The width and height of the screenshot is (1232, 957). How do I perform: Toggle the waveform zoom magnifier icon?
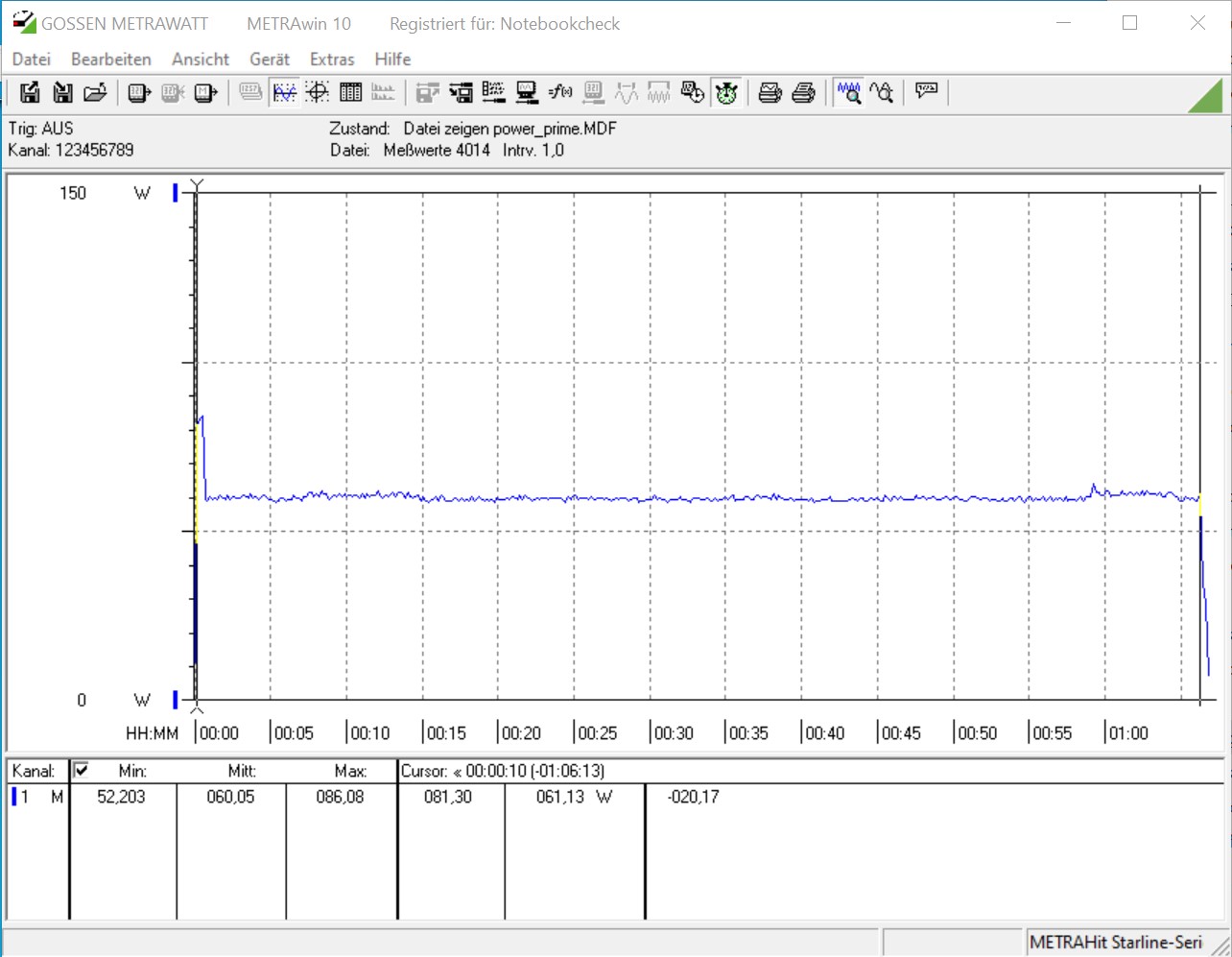pyautogui.click(x=848, y=92)
